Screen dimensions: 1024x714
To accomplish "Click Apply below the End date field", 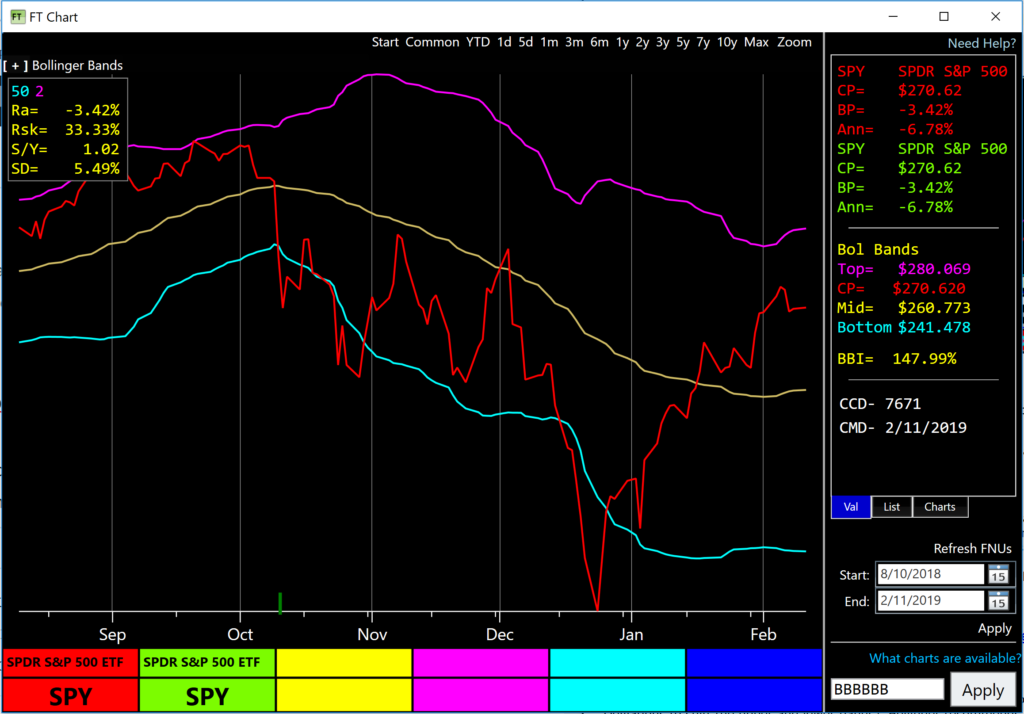I will coord(994,628).
